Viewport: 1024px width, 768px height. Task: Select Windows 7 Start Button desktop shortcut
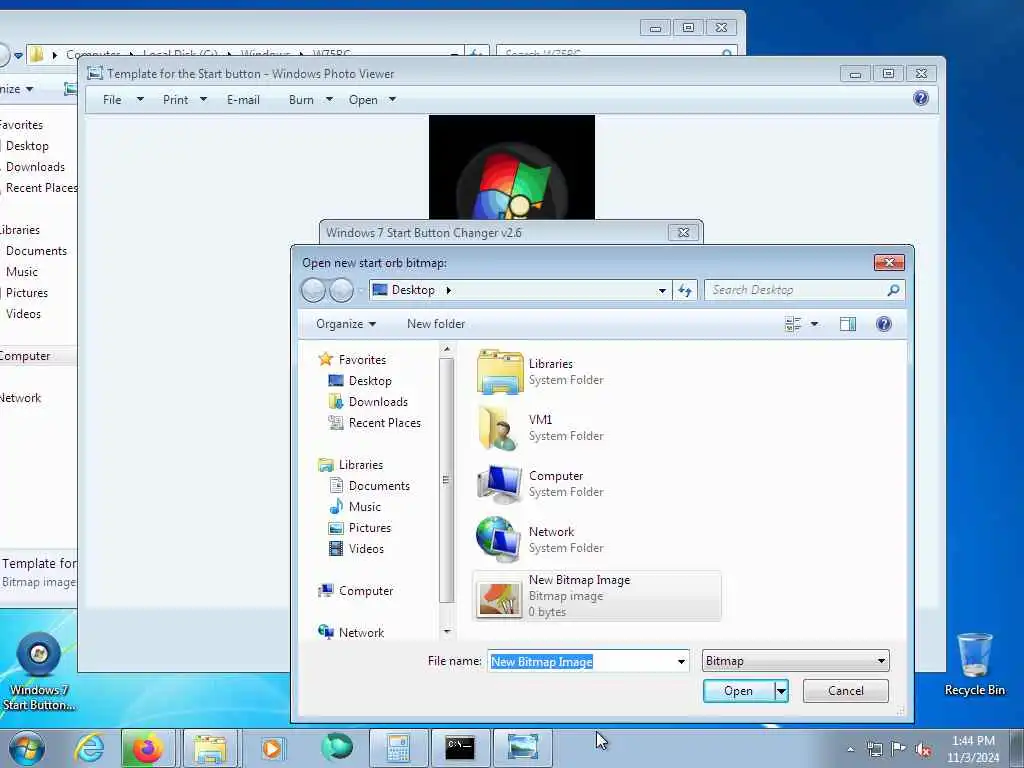pyautogui.click(x=39, y=671)
